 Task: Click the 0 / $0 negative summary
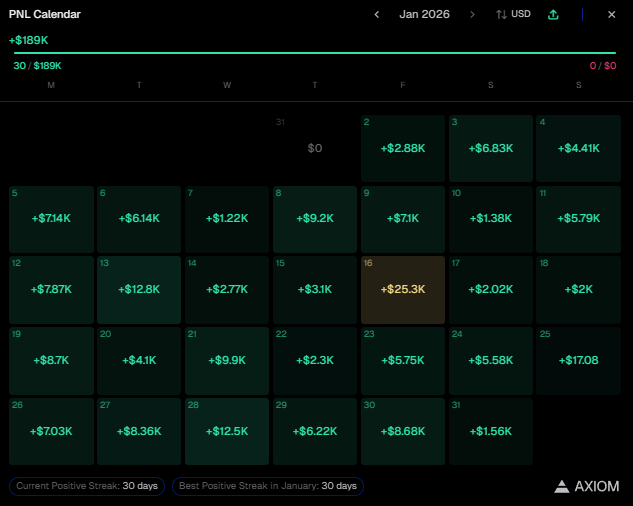603,65
